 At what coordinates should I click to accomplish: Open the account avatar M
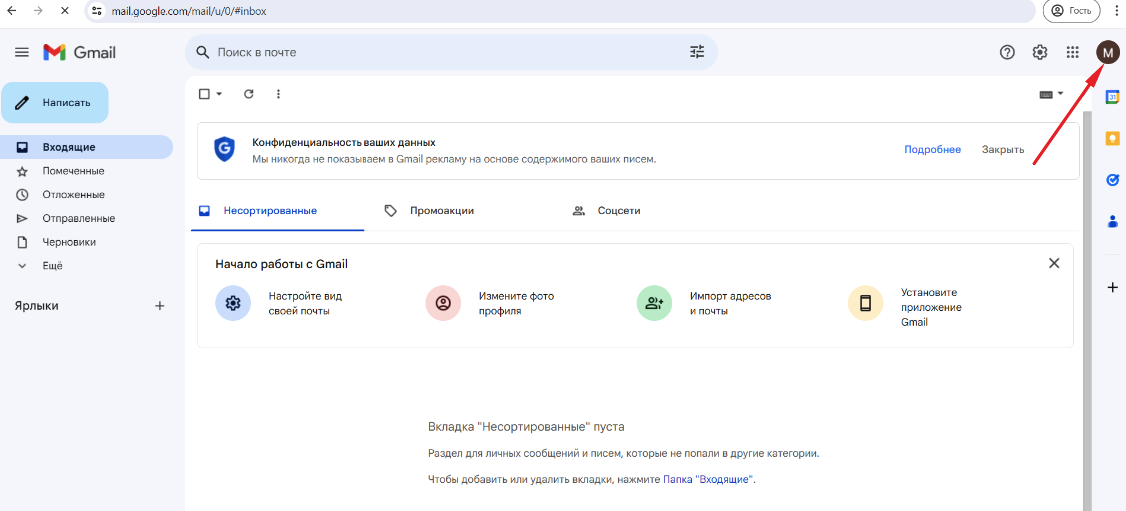point(1108,52)
